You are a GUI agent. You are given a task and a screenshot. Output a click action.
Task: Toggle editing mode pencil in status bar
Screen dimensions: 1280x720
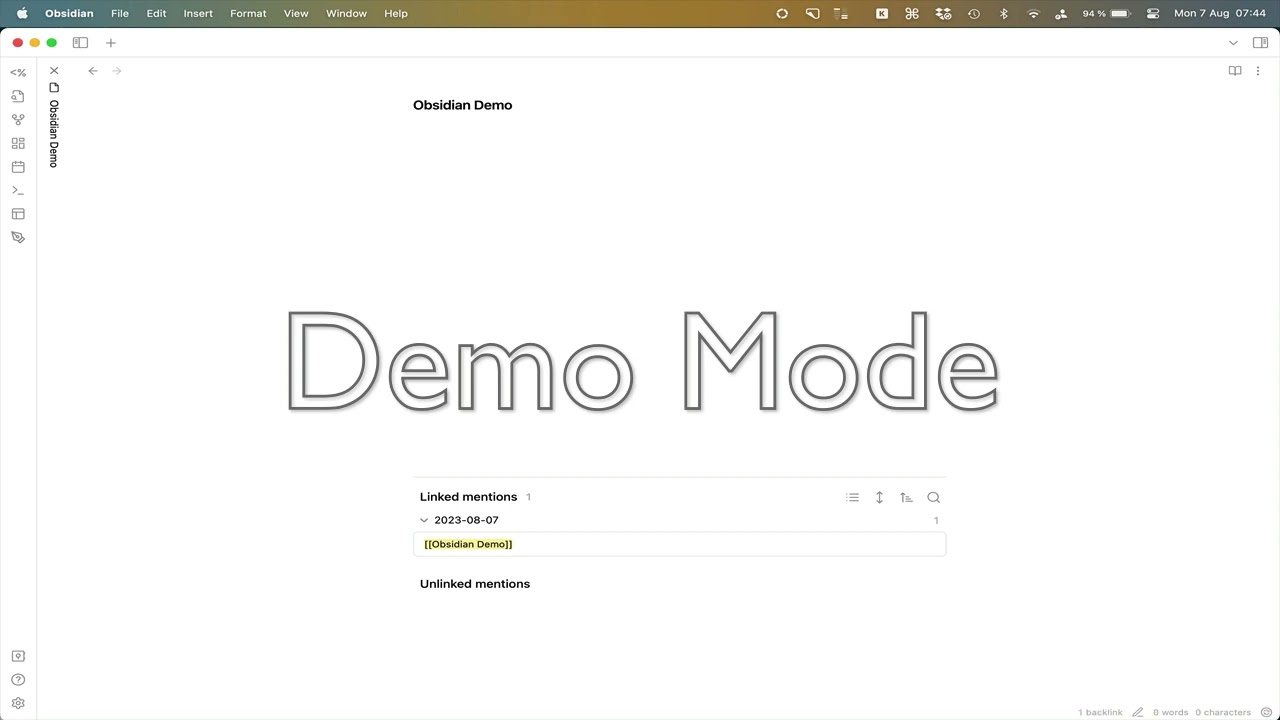[1137, 712]
